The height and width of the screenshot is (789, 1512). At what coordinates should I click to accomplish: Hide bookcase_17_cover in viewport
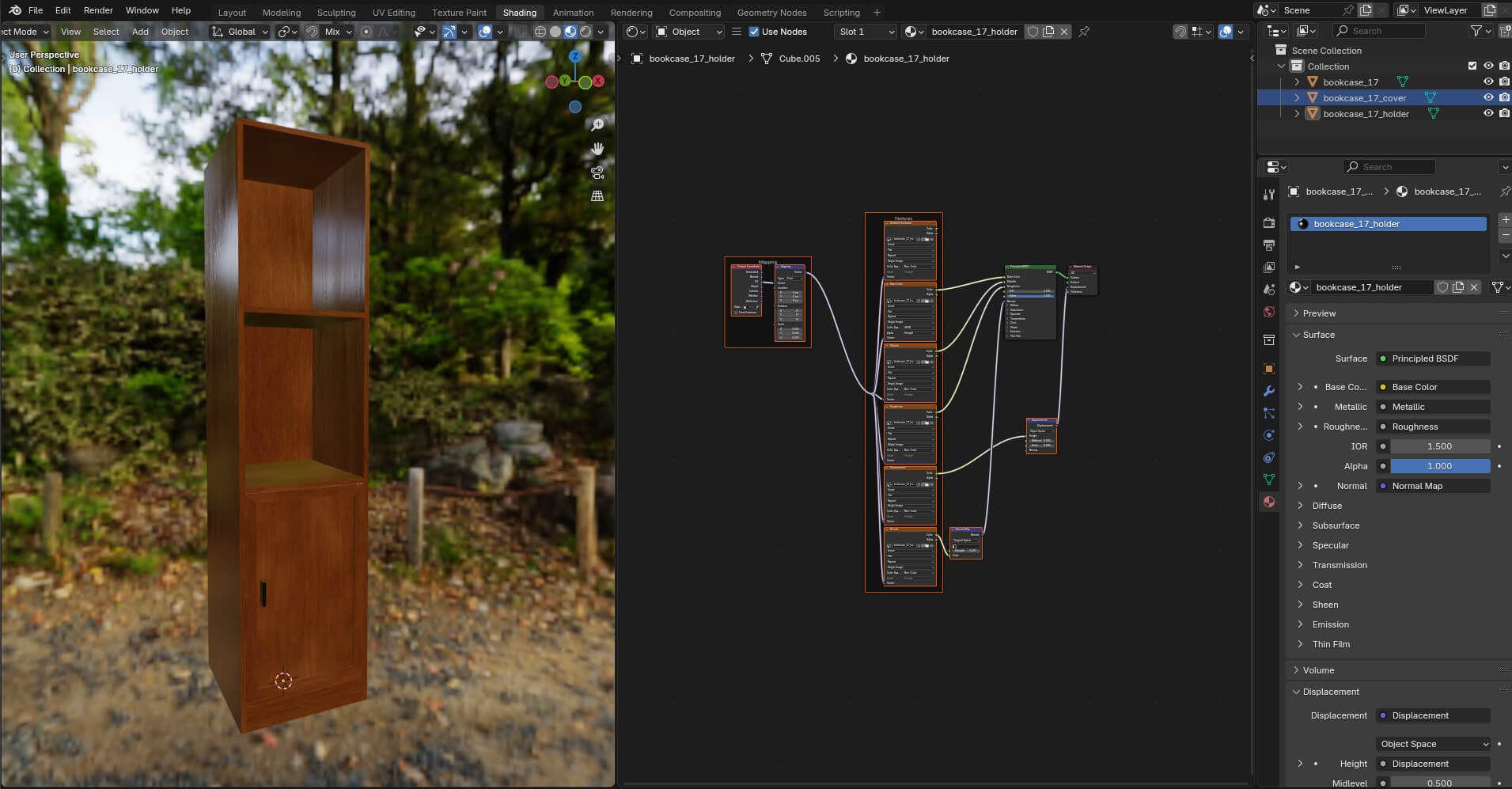[1487, 97]
